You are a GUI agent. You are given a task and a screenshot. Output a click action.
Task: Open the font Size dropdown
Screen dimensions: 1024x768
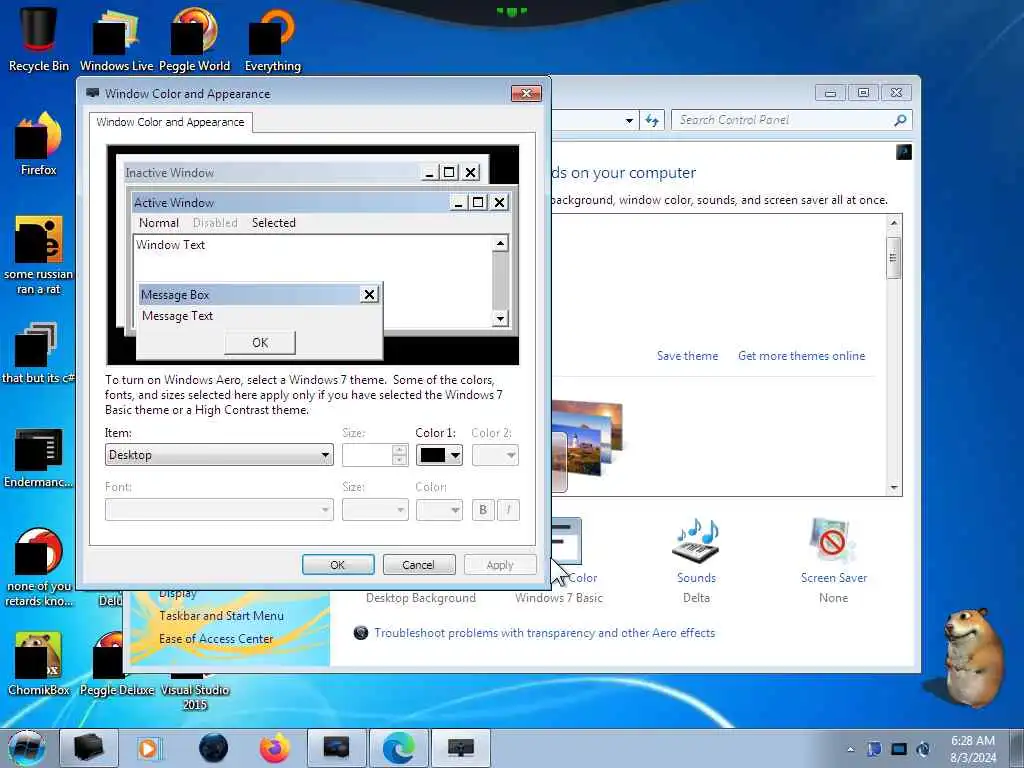click(375, 509)
